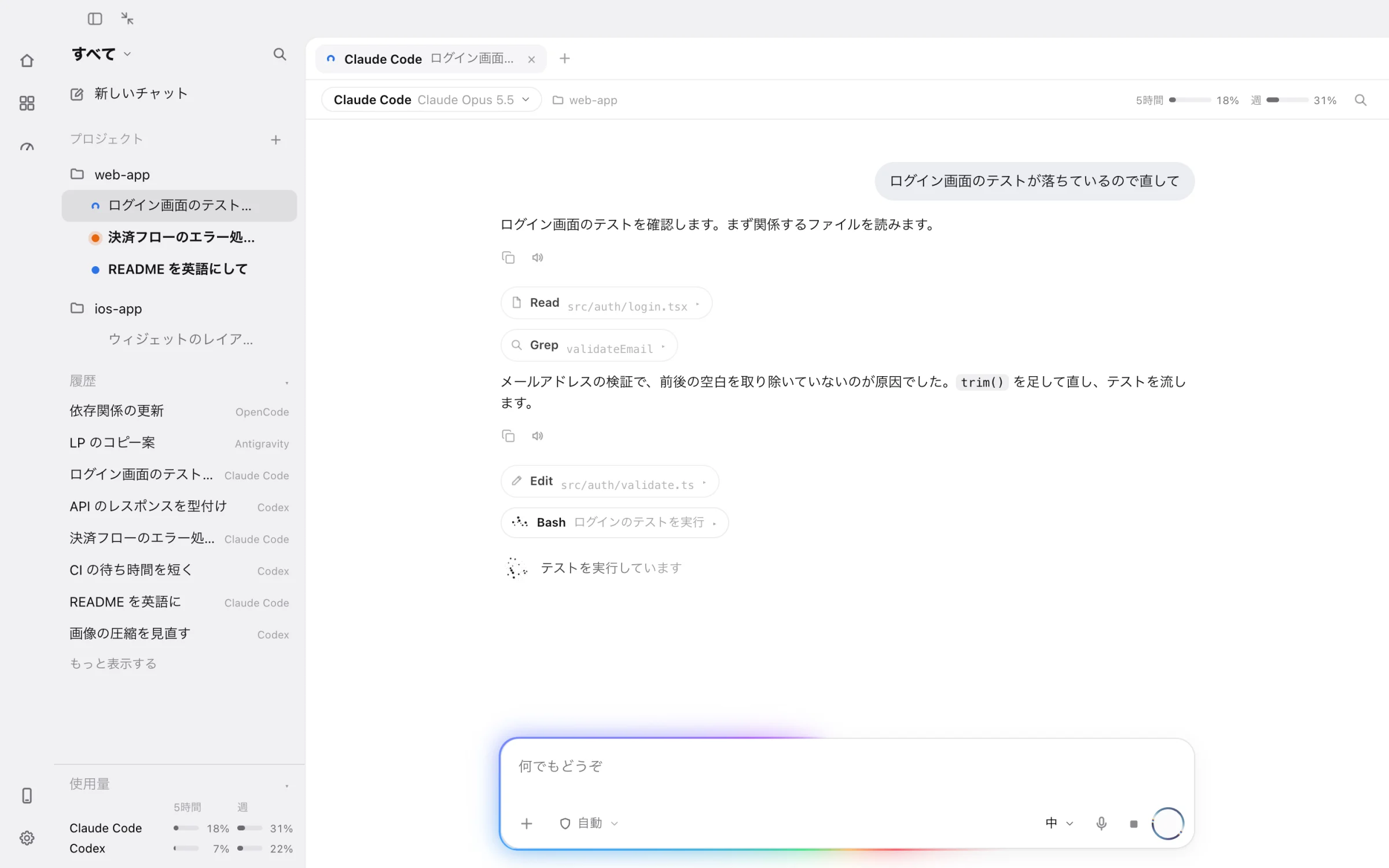Copy the first assistant message
The height and width of the screenshot is (868, 1389).
point(508,258)
